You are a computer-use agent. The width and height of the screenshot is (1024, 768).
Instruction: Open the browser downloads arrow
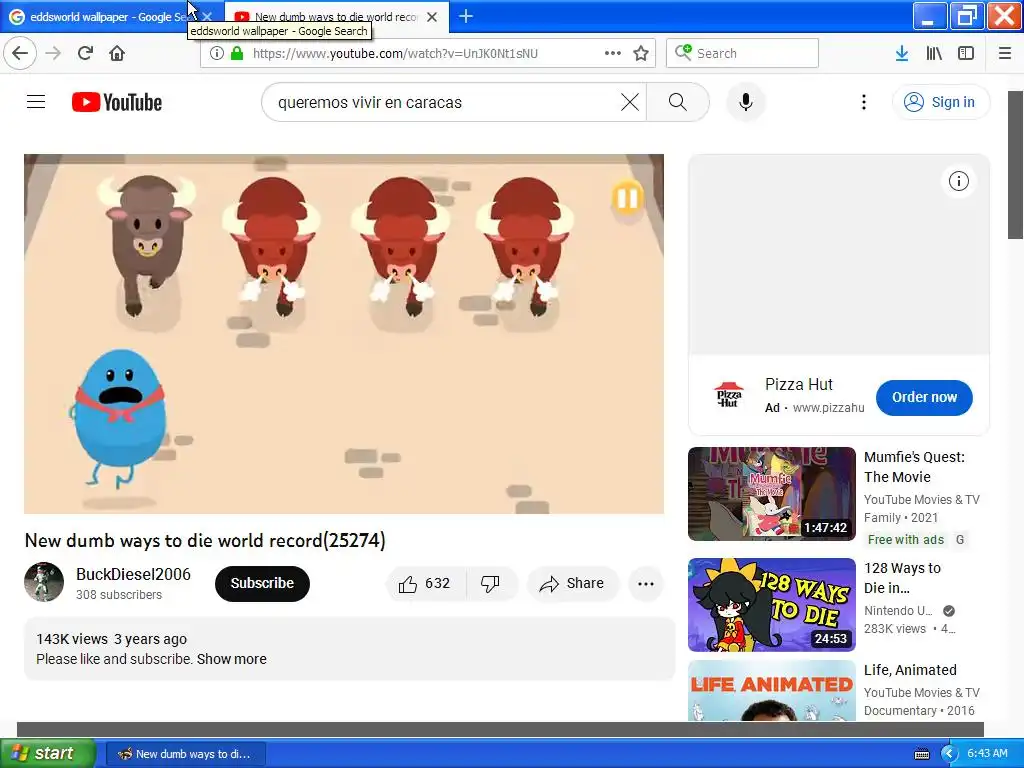click(902, 53)
